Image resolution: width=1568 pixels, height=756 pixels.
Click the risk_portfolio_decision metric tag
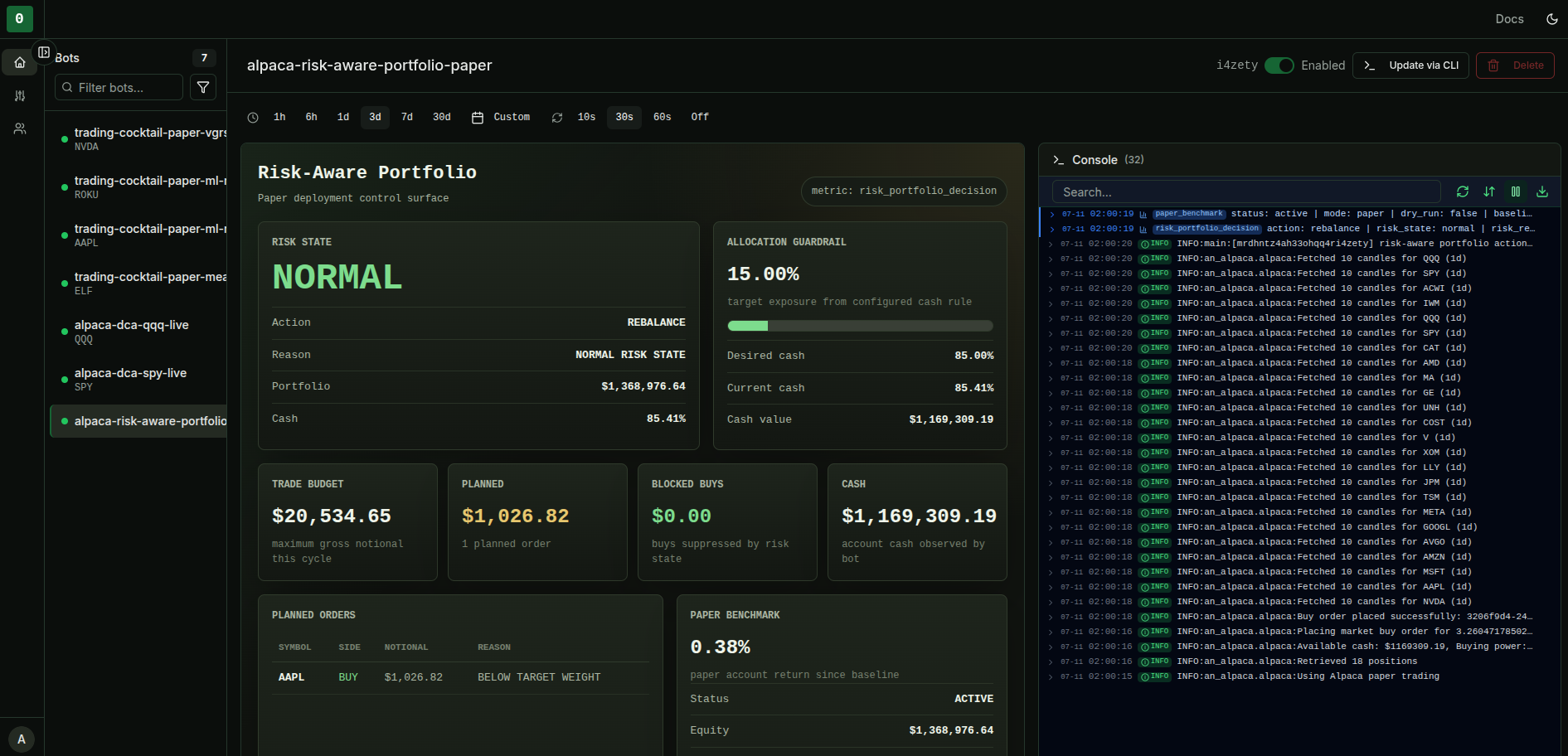(1206, 229)
